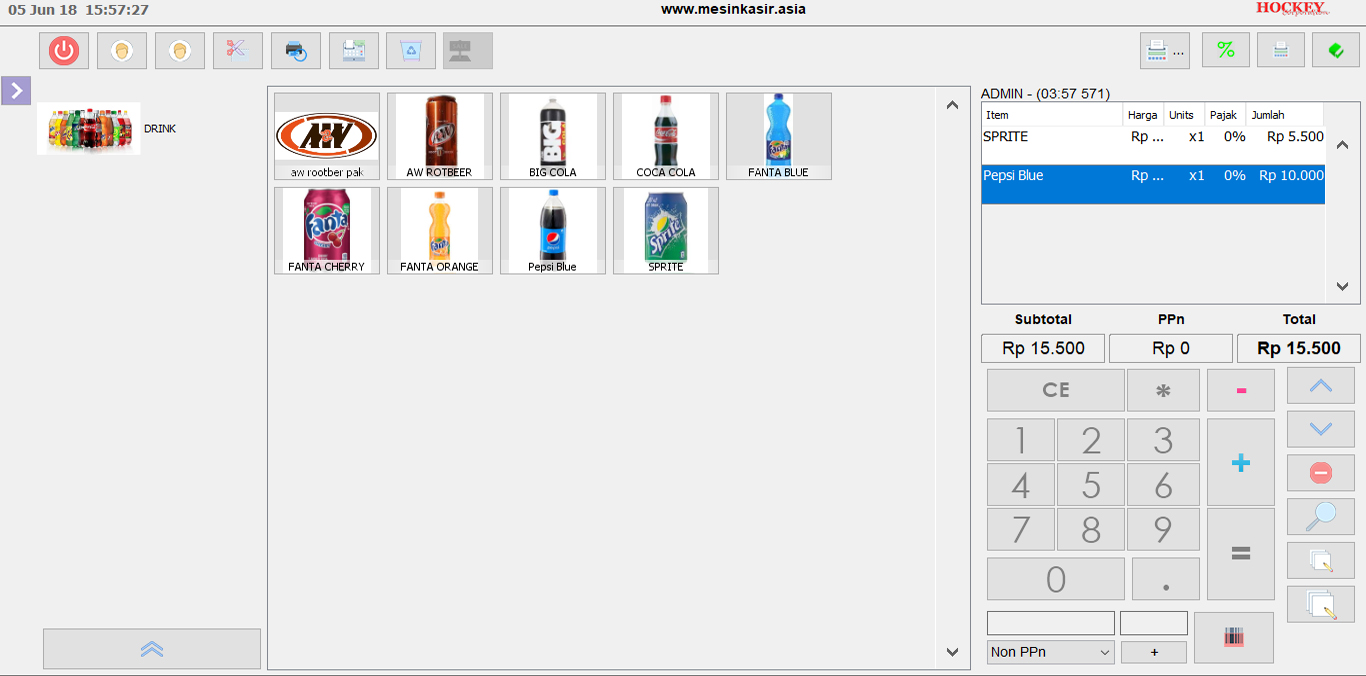This screenshot has width=1366, height=676.
Task: Click the Harga column header
Action: 1143,115
